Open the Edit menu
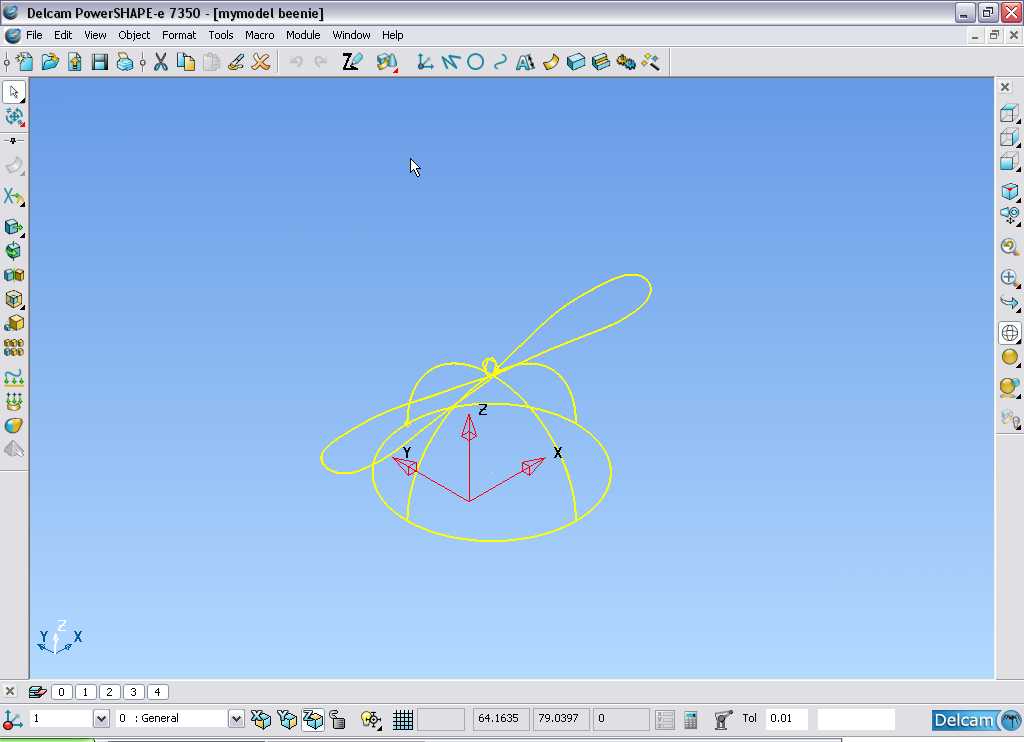The width and height of the screenshot is (1024, 742). [63, 35]
